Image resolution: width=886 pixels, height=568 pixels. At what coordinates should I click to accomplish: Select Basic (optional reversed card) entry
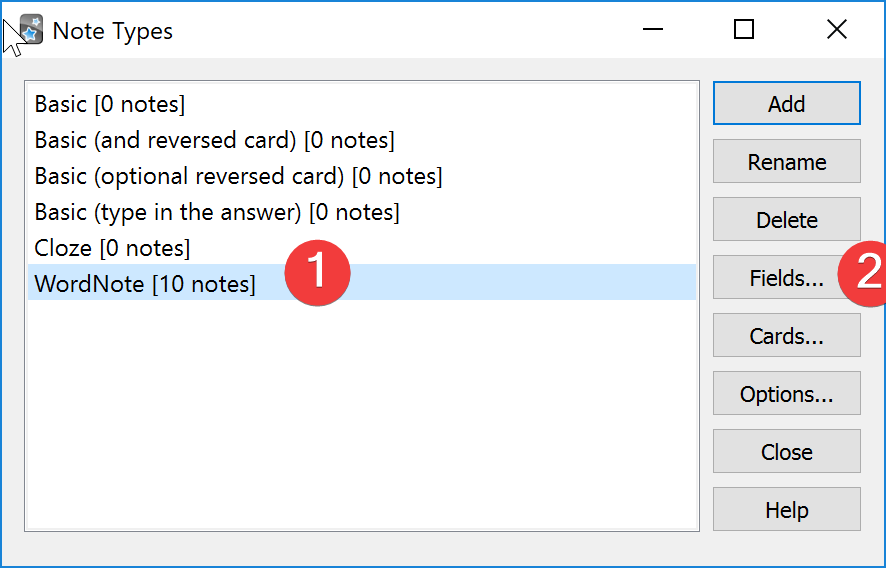pyautogui.click(x=362, y=176)
